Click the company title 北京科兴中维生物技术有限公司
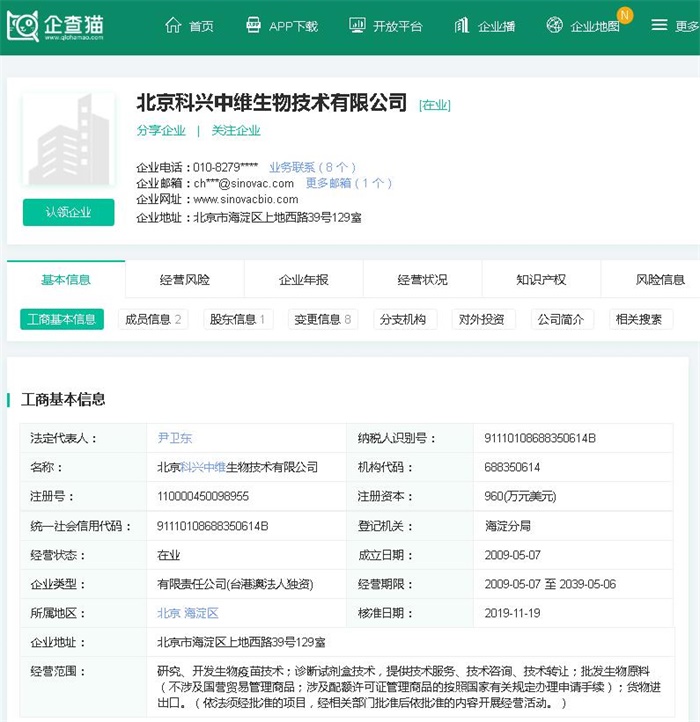 272,103
